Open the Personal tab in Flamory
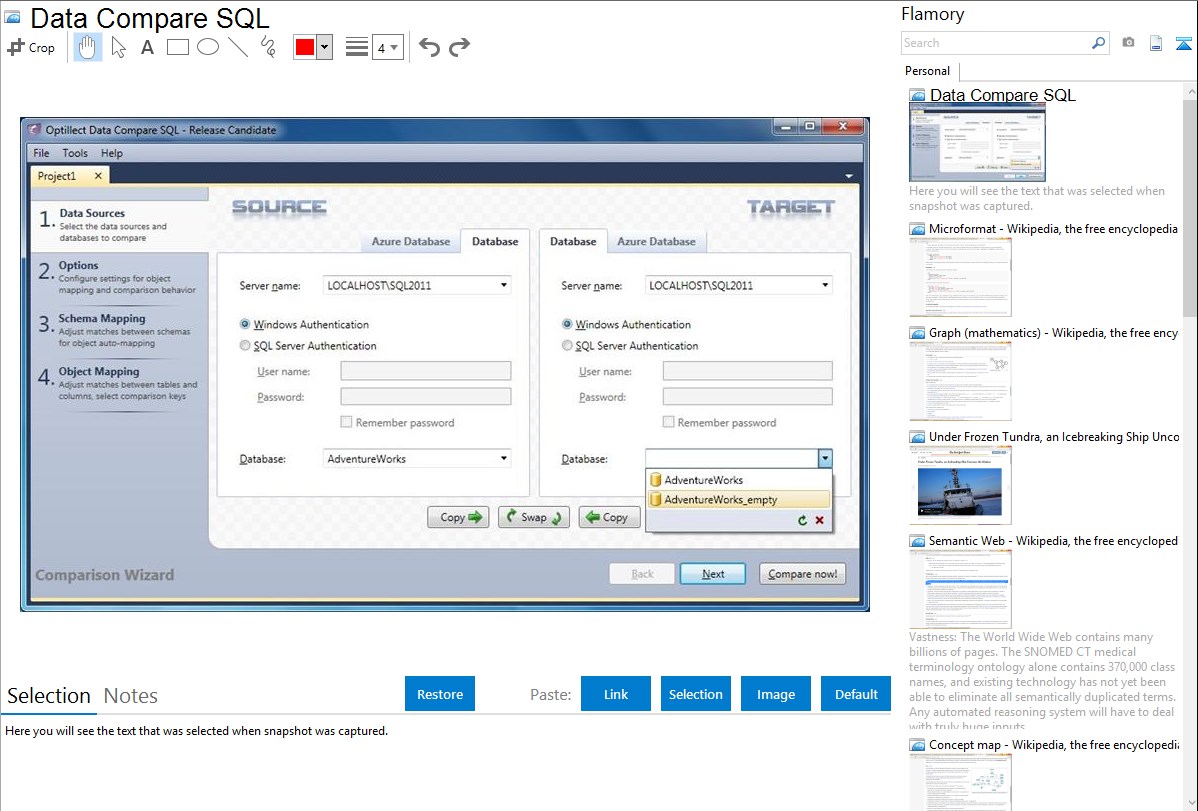1198x811 pixels. point(928,71)
